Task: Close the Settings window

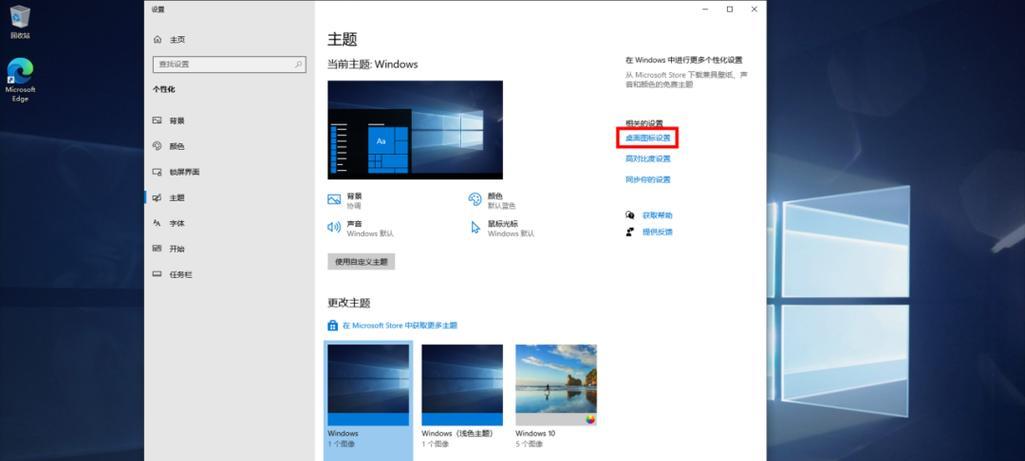Action: point(754,9)
